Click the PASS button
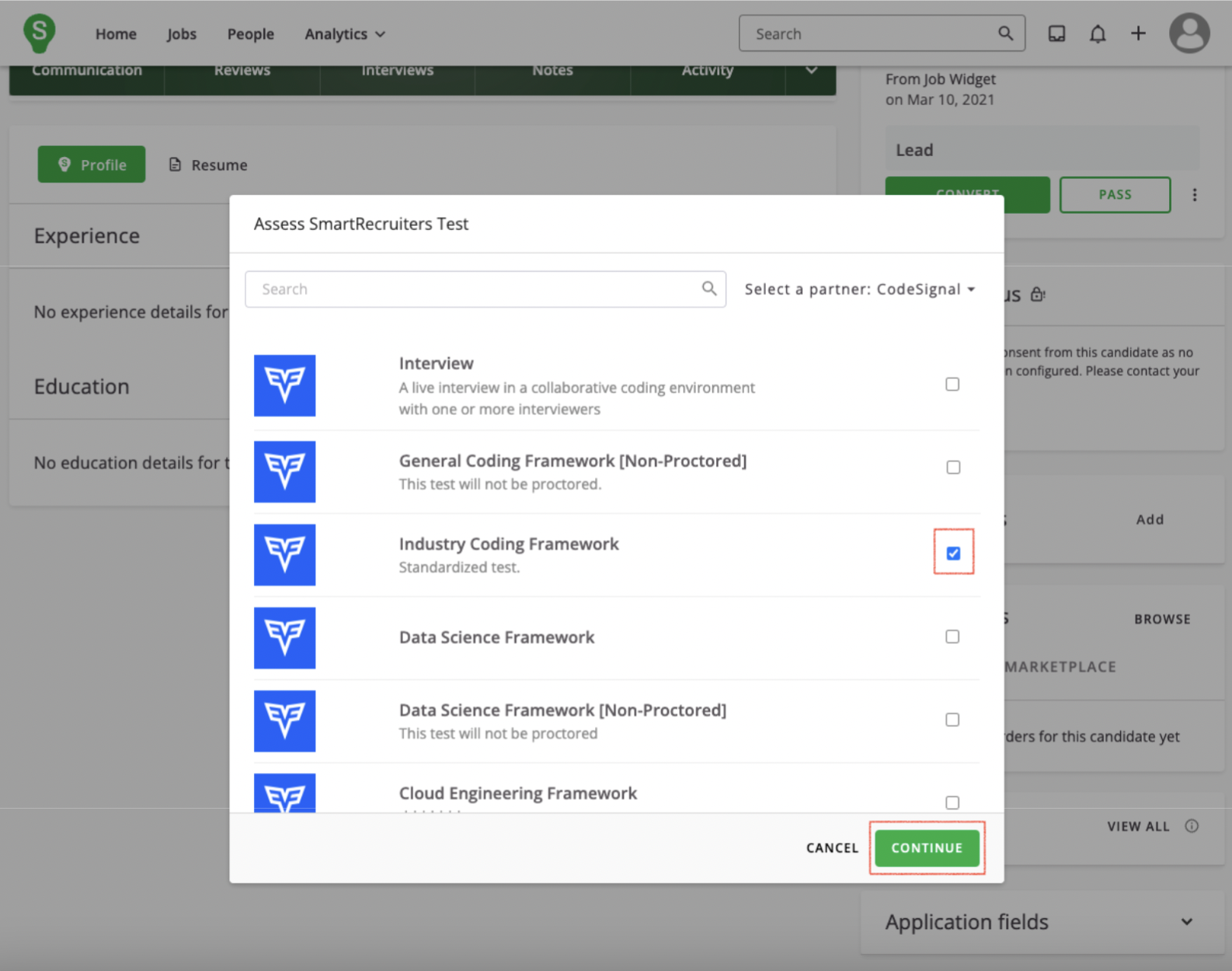The width and height of the screenshot is (1232, 971). tap(1115, 194)
